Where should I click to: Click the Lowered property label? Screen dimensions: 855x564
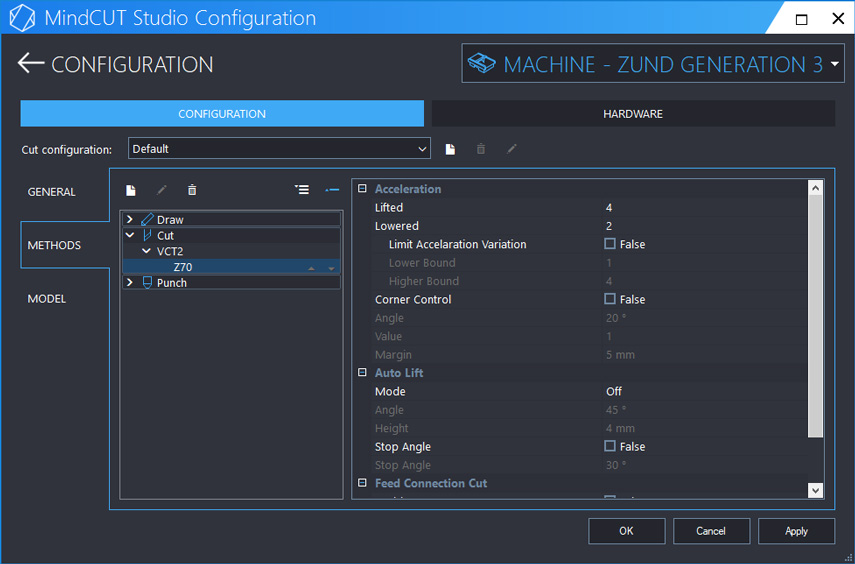(396, 226)
